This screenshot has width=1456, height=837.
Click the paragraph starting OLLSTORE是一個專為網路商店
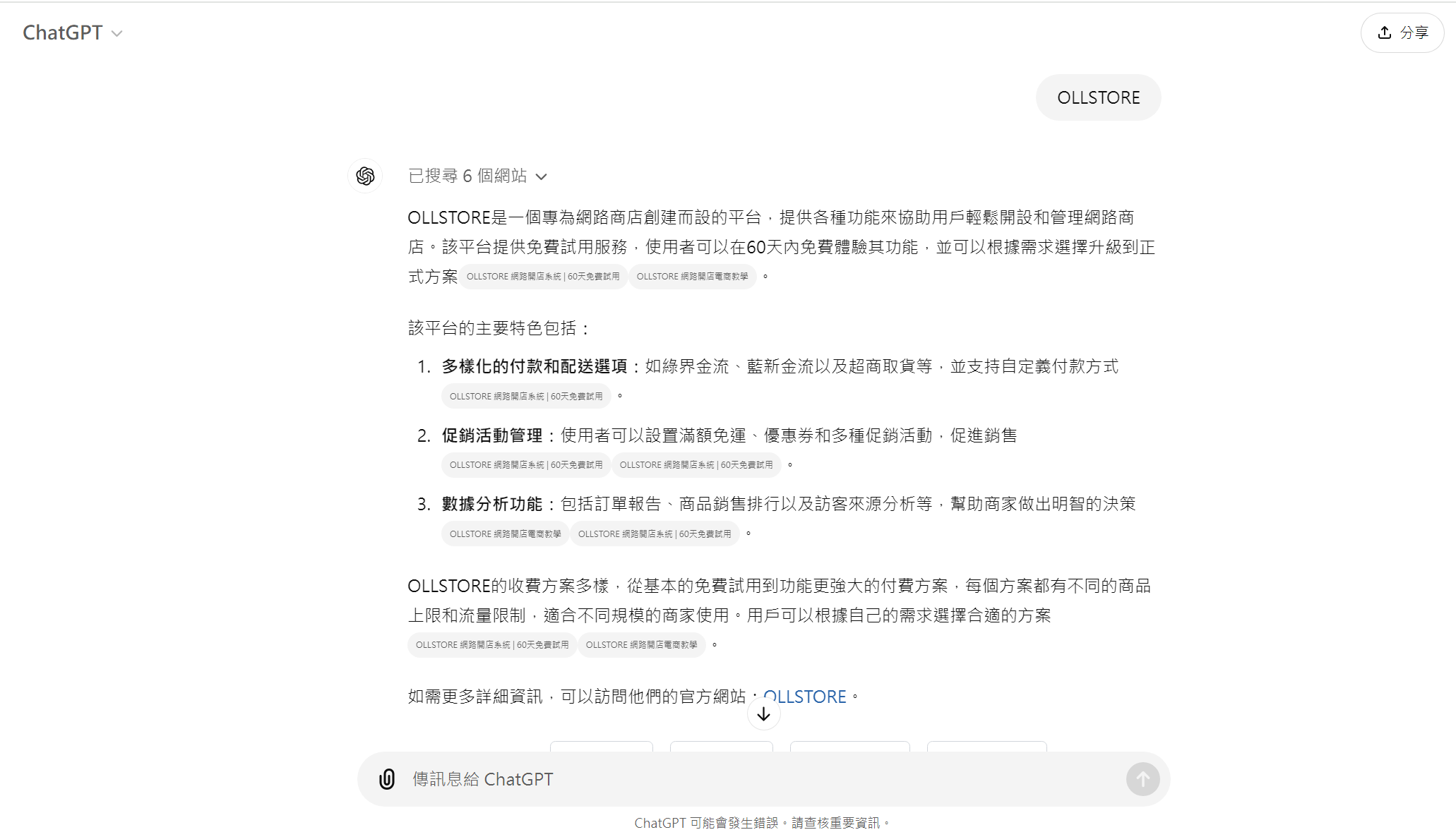tap(782, 247)
